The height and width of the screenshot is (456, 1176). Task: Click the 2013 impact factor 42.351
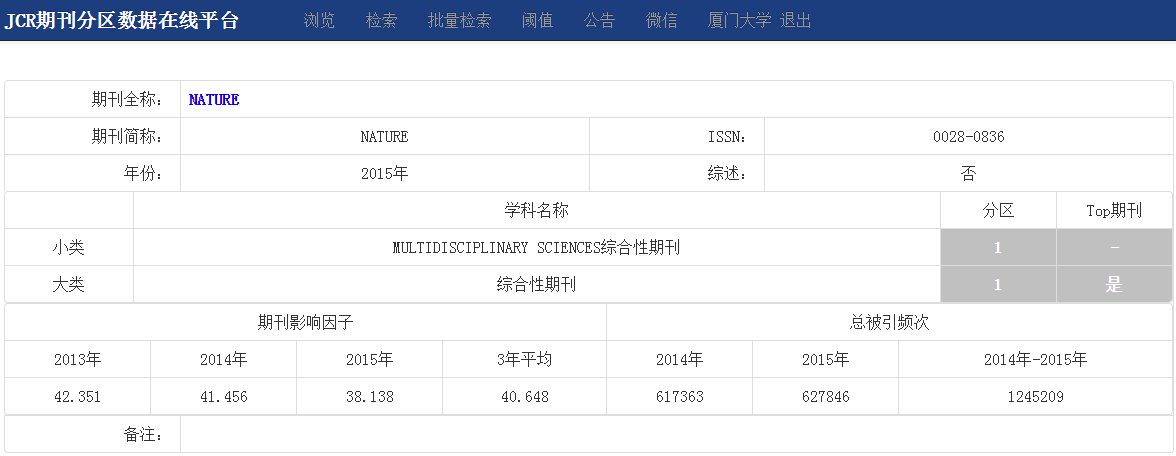click(x=78, y=397)
